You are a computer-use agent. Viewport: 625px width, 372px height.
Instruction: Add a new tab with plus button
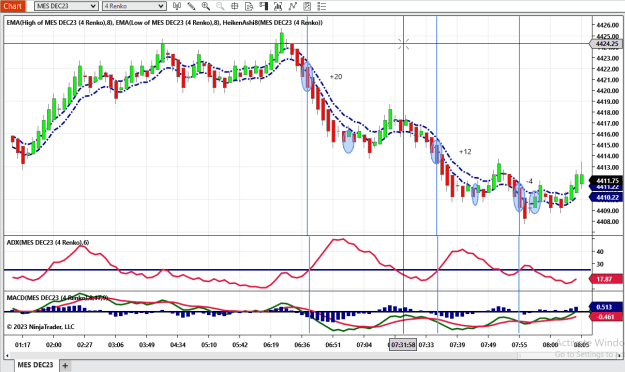point(65,365)
